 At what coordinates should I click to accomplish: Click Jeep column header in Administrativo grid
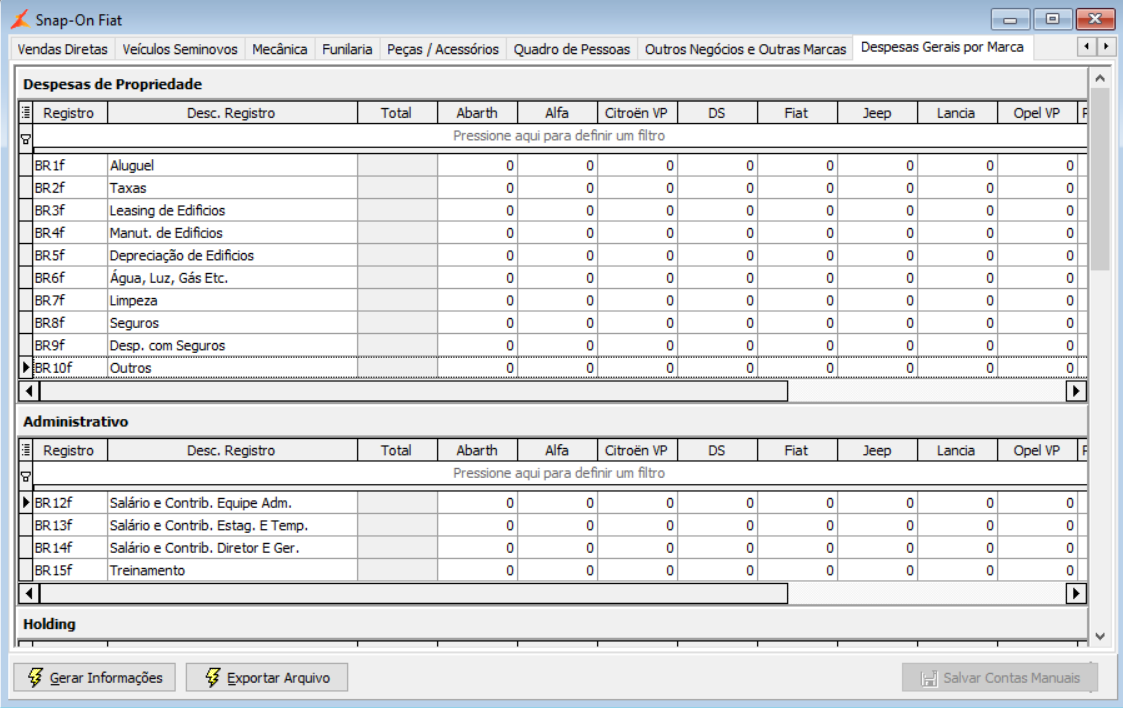point(877,450)
